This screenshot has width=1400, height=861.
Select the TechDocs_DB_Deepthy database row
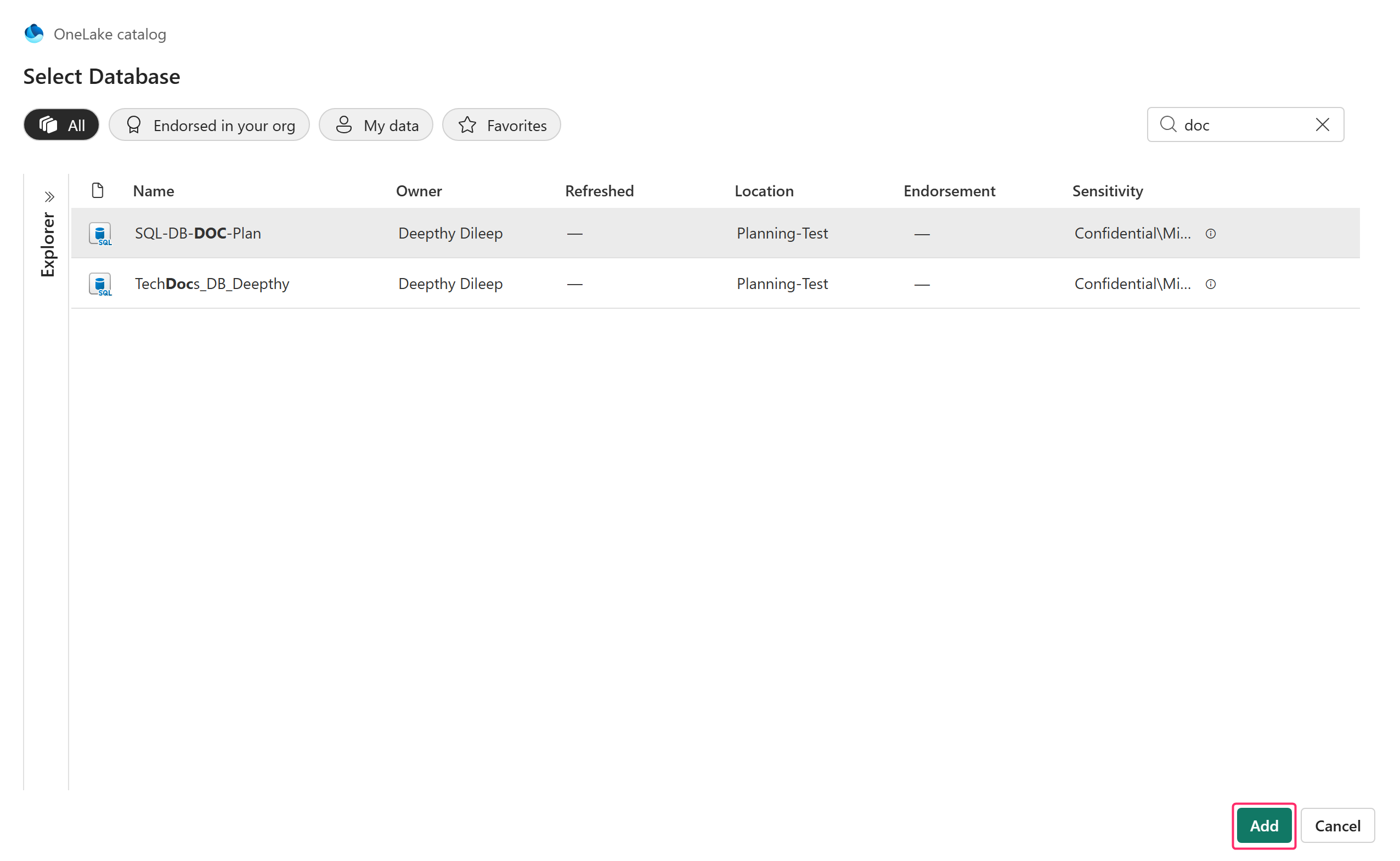pos(212,284)
